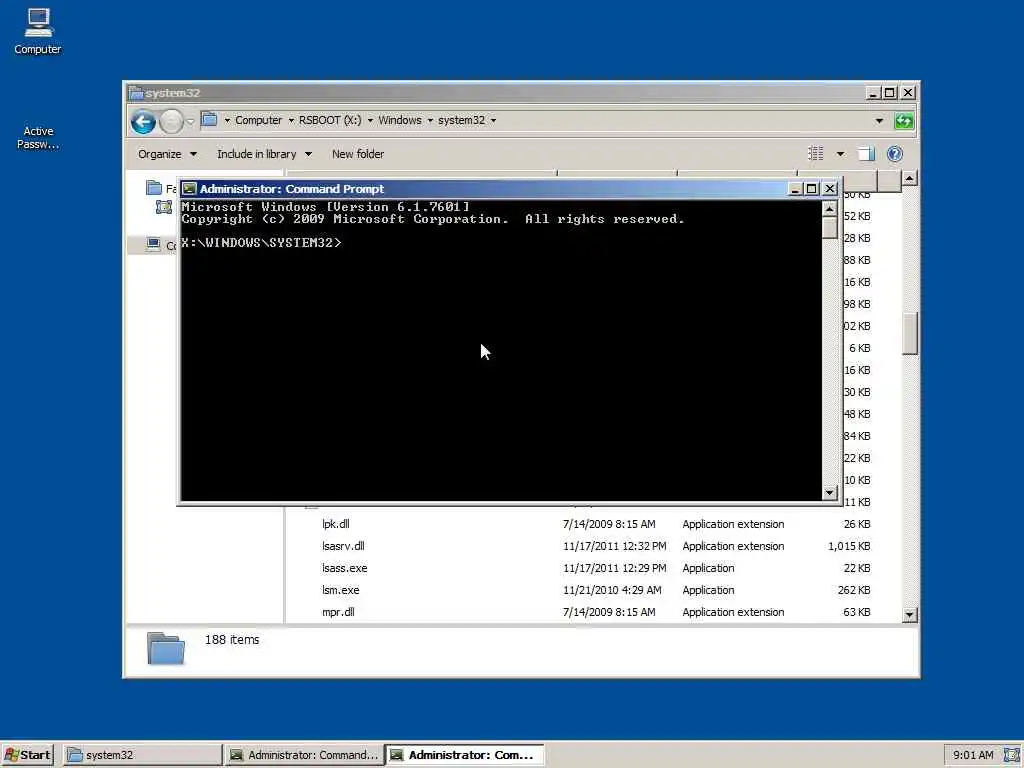Select the lsass.exe file
The width and height of the screenshot is (1024, 768).
(344, 568)
